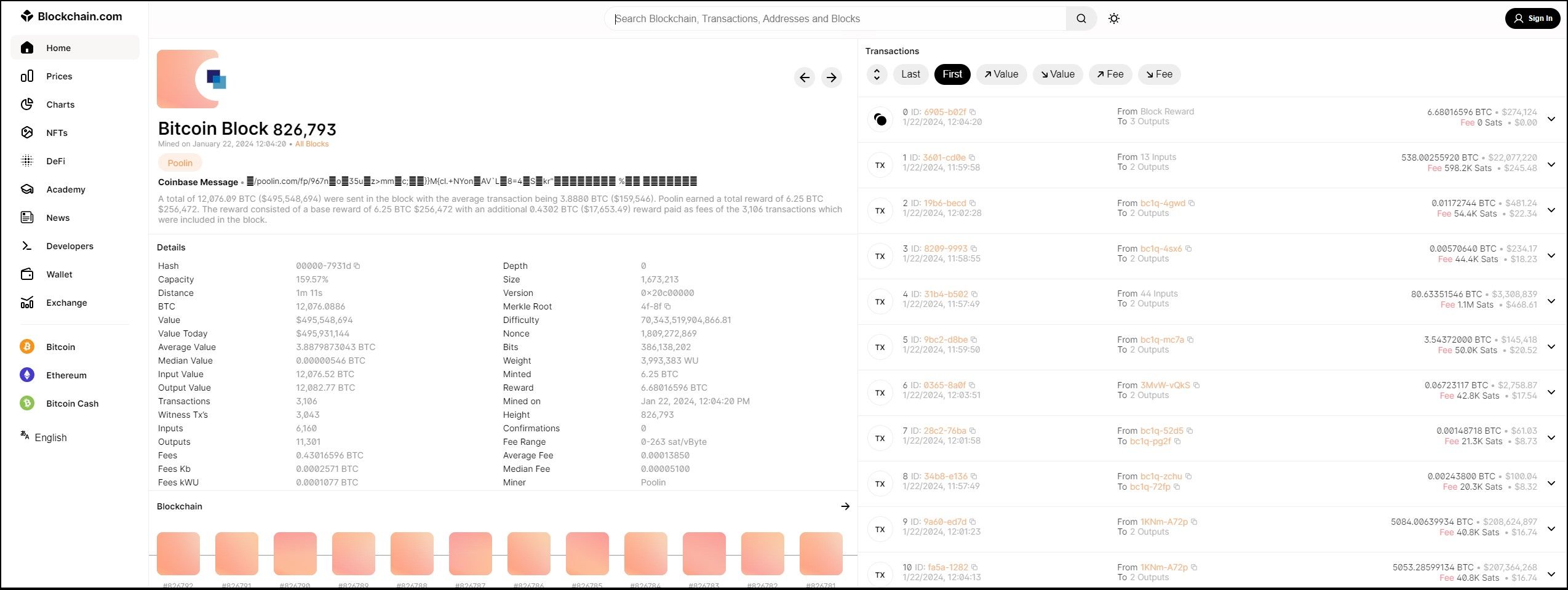This screenshot has width=1568, height=590.
Task: Open the All Blocks link
Action: pyautogui.click(x=312, y=144)
